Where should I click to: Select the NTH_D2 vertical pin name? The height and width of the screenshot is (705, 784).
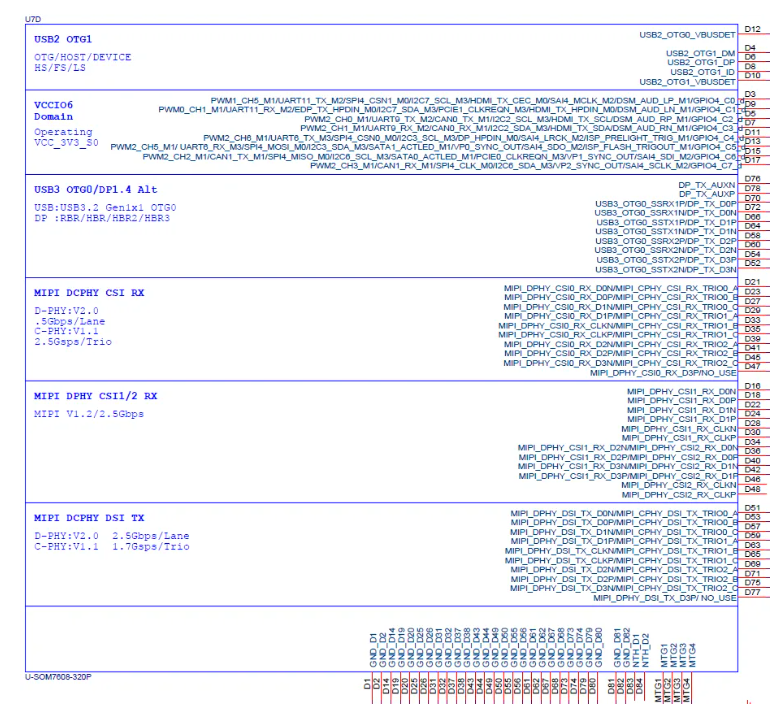(x=645, y=650)
